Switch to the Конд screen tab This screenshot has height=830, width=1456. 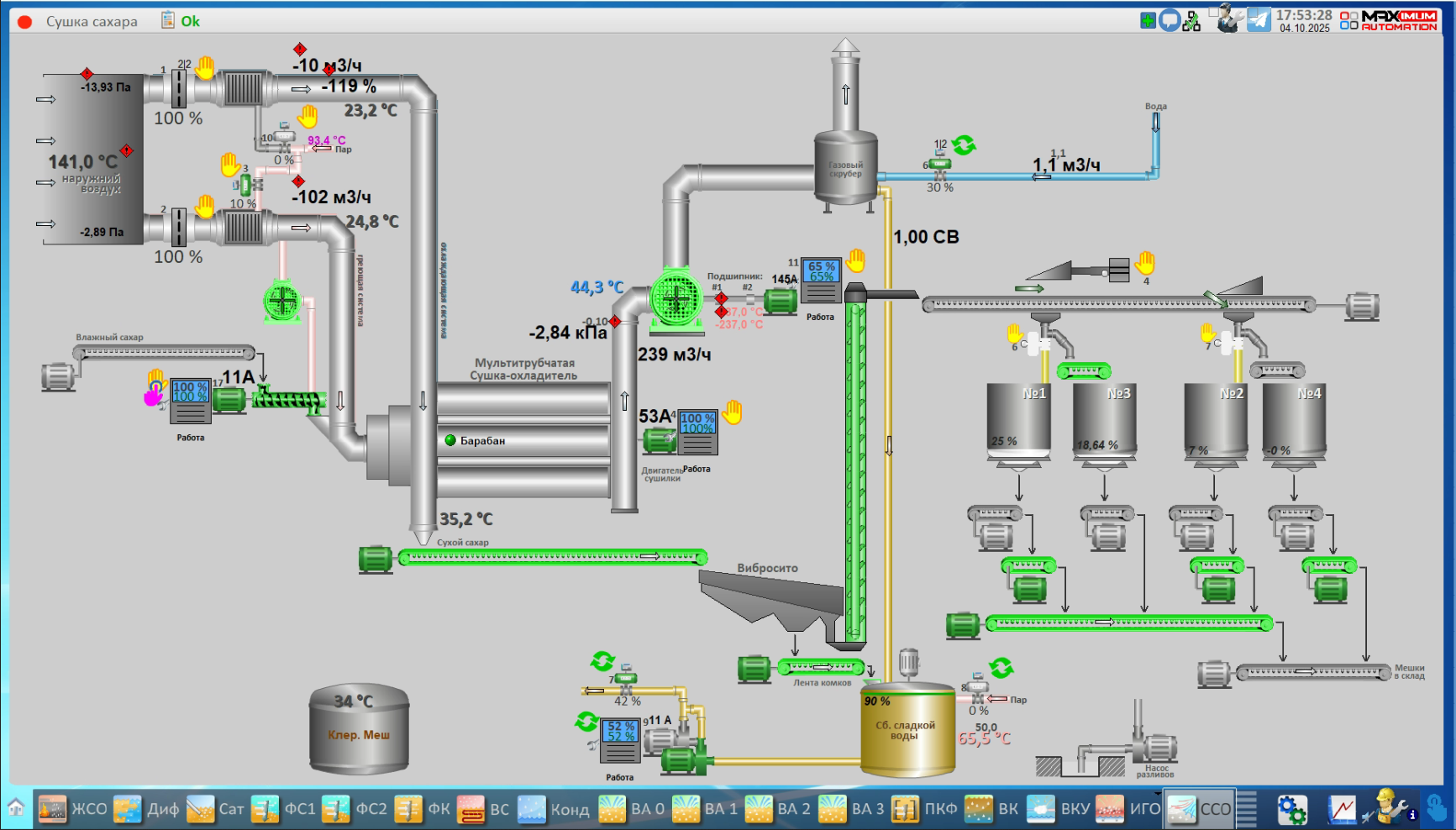point(553,809)
